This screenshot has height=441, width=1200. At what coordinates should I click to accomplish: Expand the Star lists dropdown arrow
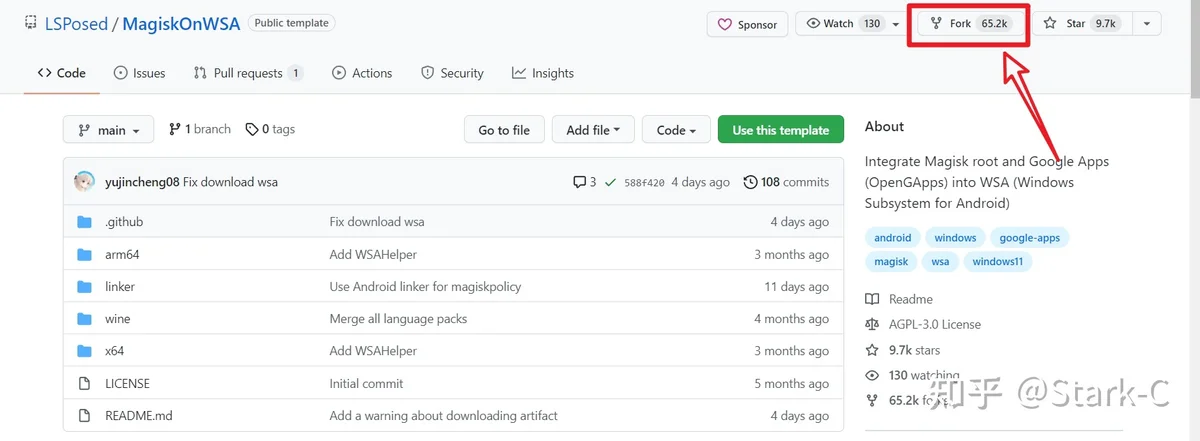click(1147, 23)
